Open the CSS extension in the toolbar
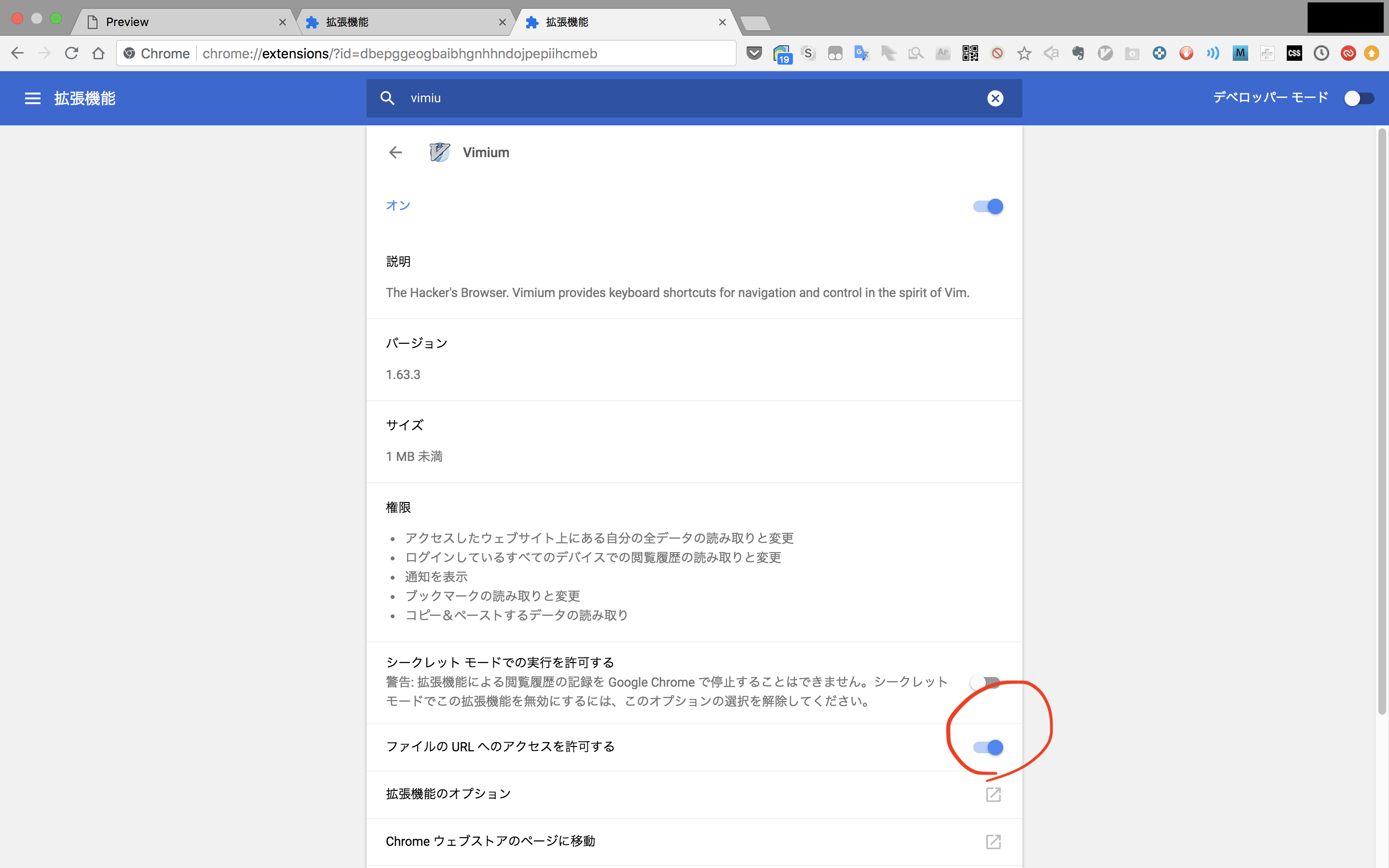1389x868 pixels. [1294, 53]
